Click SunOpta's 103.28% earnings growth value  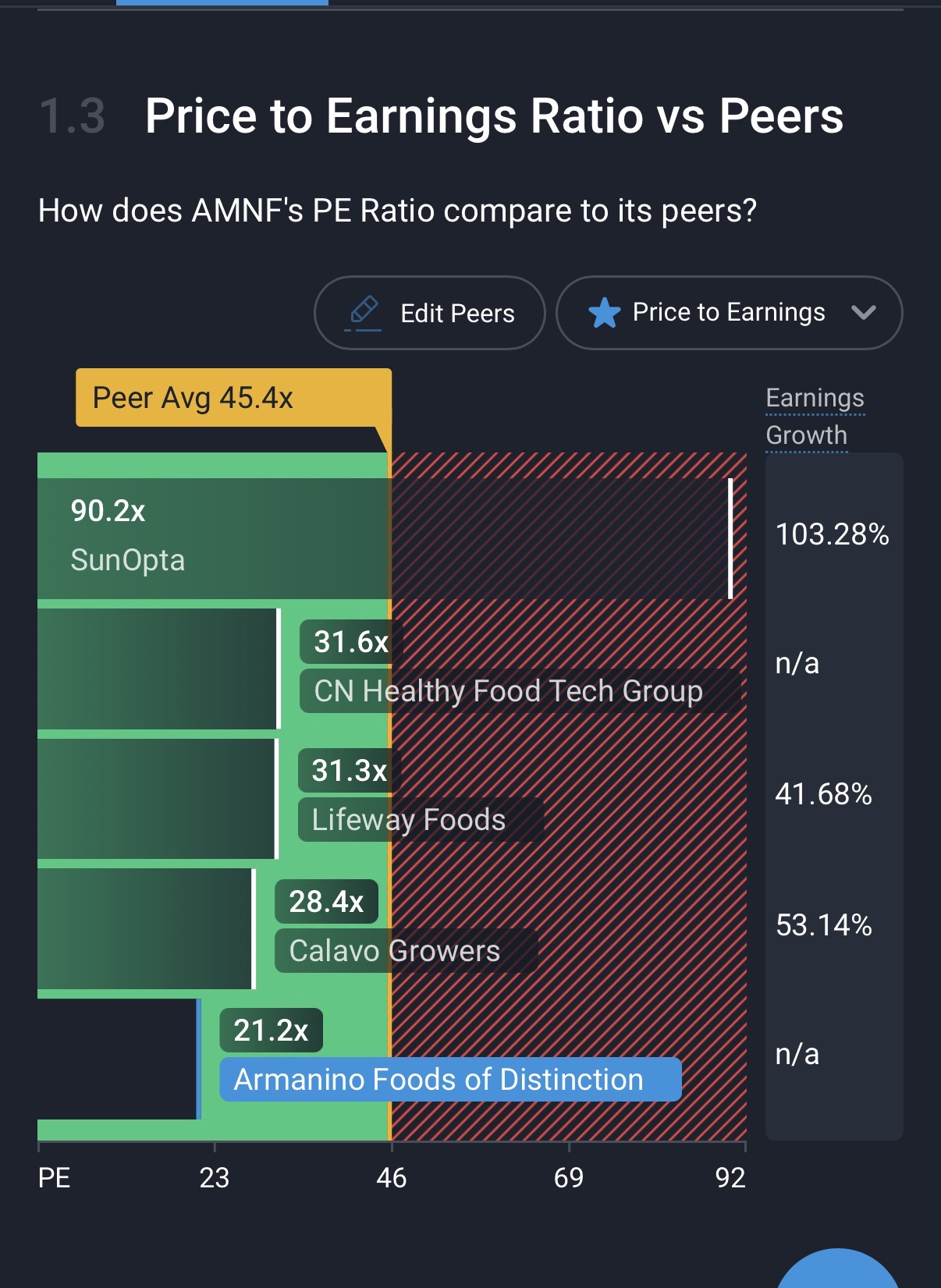pos(832,534)
